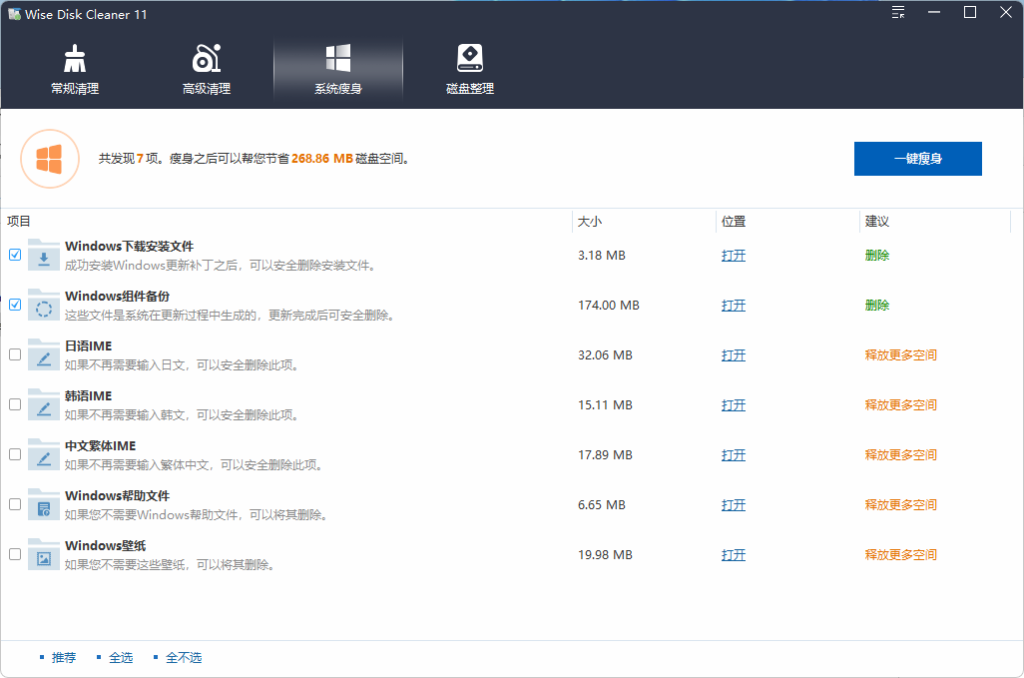Check the Windows帮助文件 checkbox
Viewport: 1024px width, 678px height.
pos(15,504)
